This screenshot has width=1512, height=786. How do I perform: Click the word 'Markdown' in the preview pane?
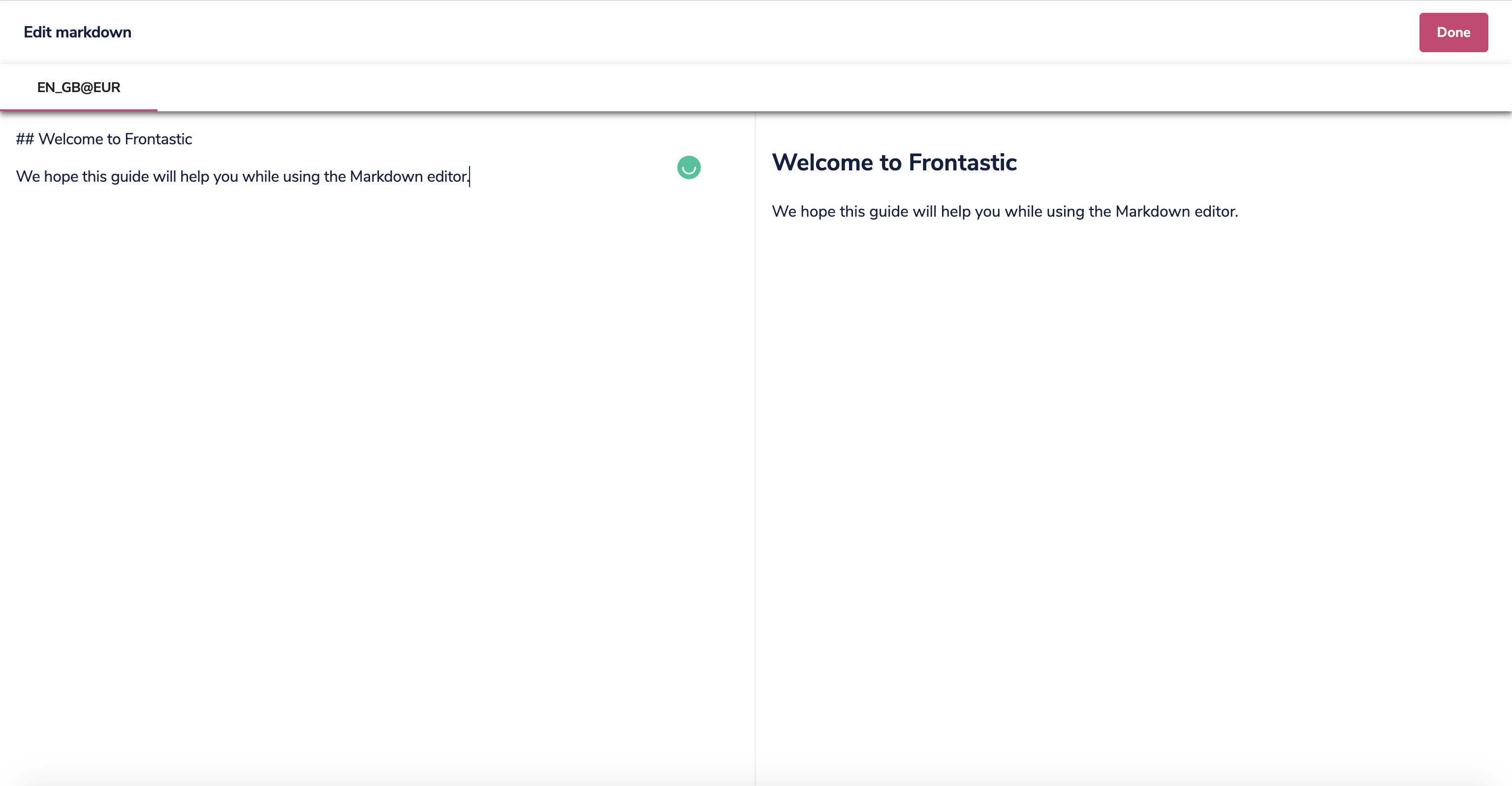coord(1152,211)
